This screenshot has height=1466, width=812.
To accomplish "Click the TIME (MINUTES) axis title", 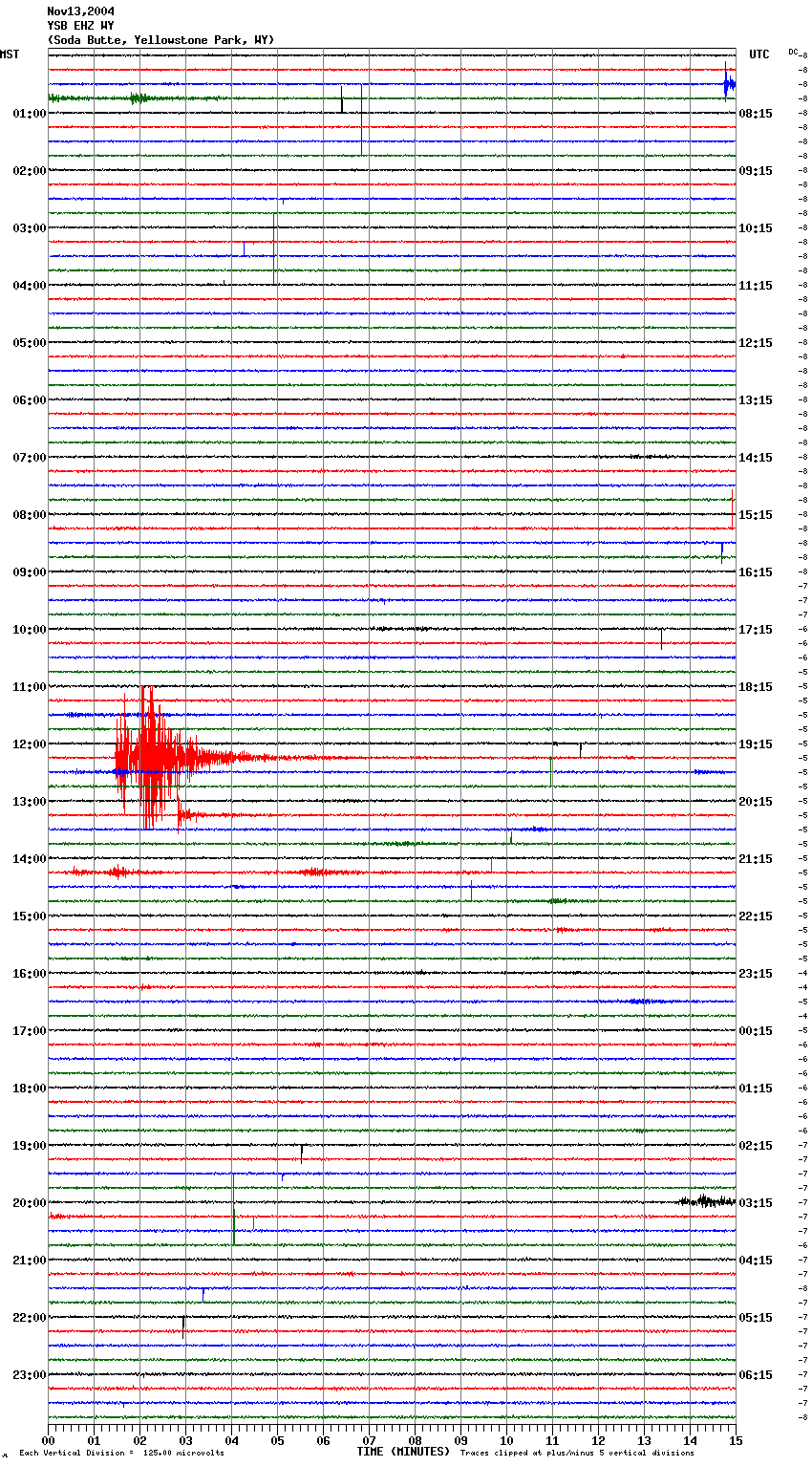I will [403, 1452].
